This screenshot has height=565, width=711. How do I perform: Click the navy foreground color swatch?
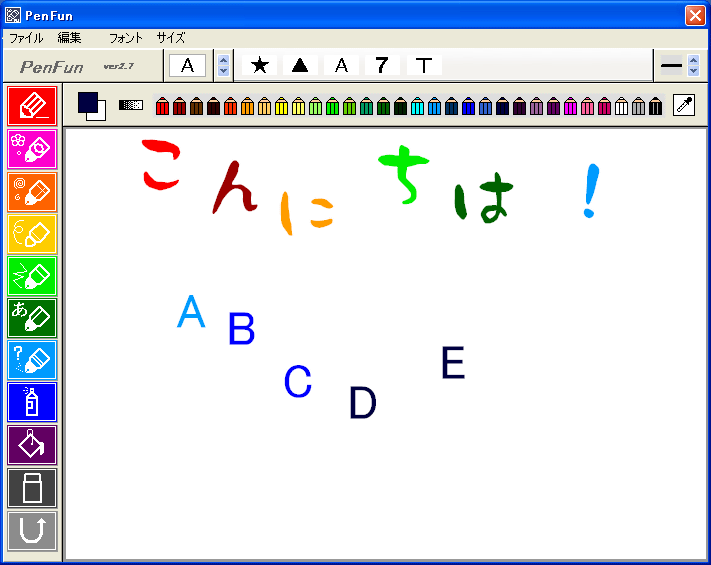tap(87, 102)
